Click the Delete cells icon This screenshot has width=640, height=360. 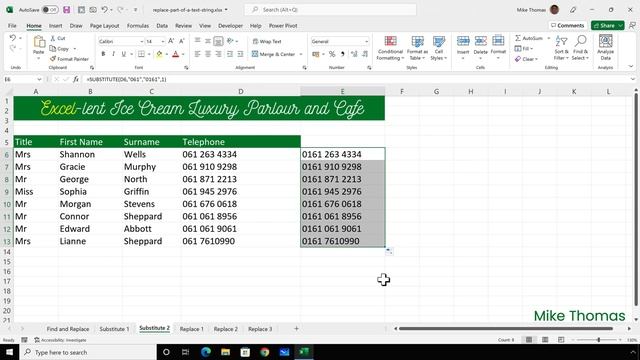[480, 41]
